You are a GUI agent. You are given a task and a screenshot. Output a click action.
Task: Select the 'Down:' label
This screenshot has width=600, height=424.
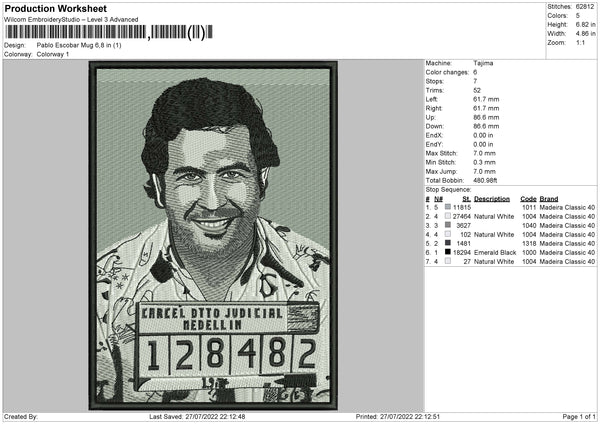(x=434, y=126)
